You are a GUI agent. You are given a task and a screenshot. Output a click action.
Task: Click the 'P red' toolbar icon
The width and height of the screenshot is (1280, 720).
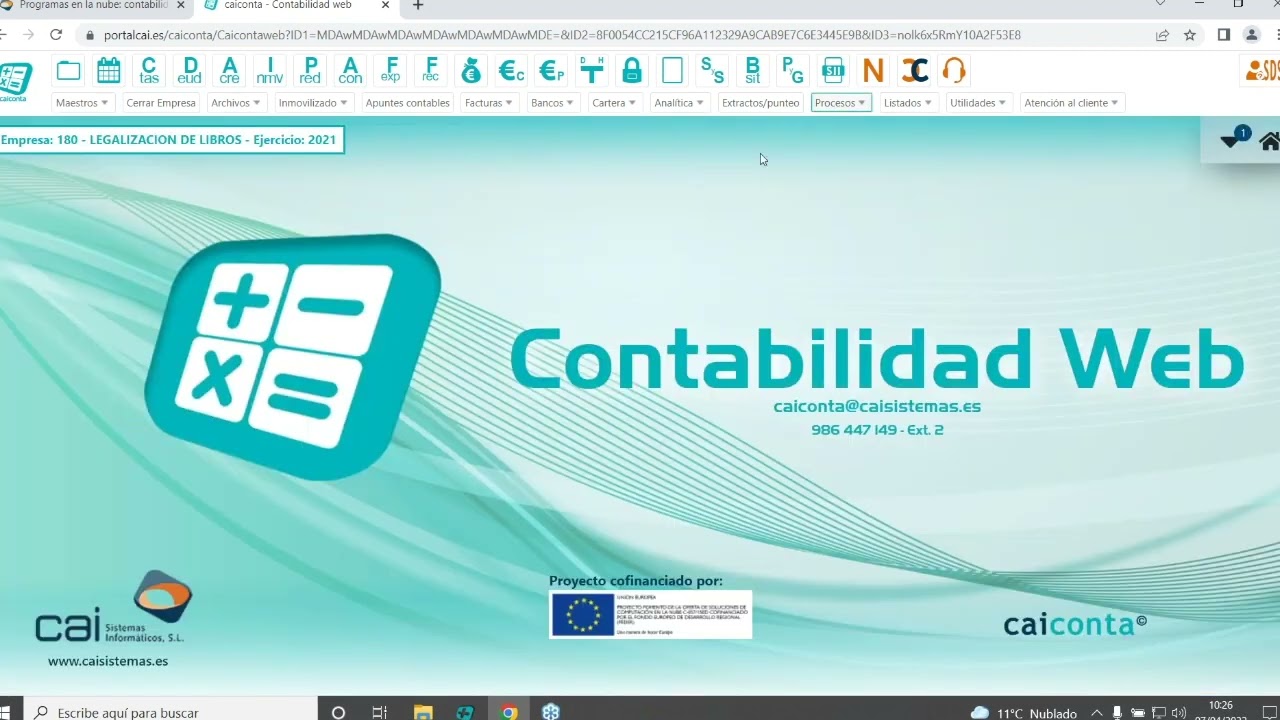coord(310,71)
